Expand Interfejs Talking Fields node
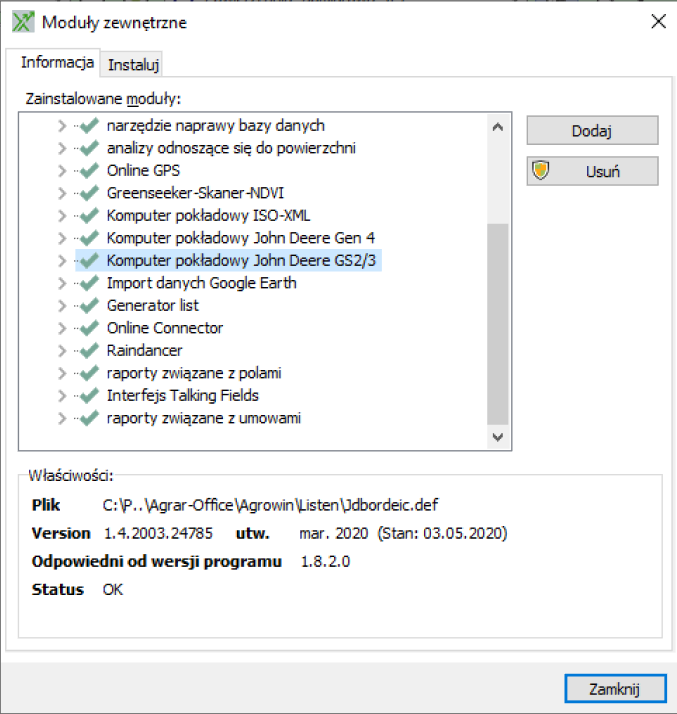The width and height of the screenshot is (677, 714). 62,396
